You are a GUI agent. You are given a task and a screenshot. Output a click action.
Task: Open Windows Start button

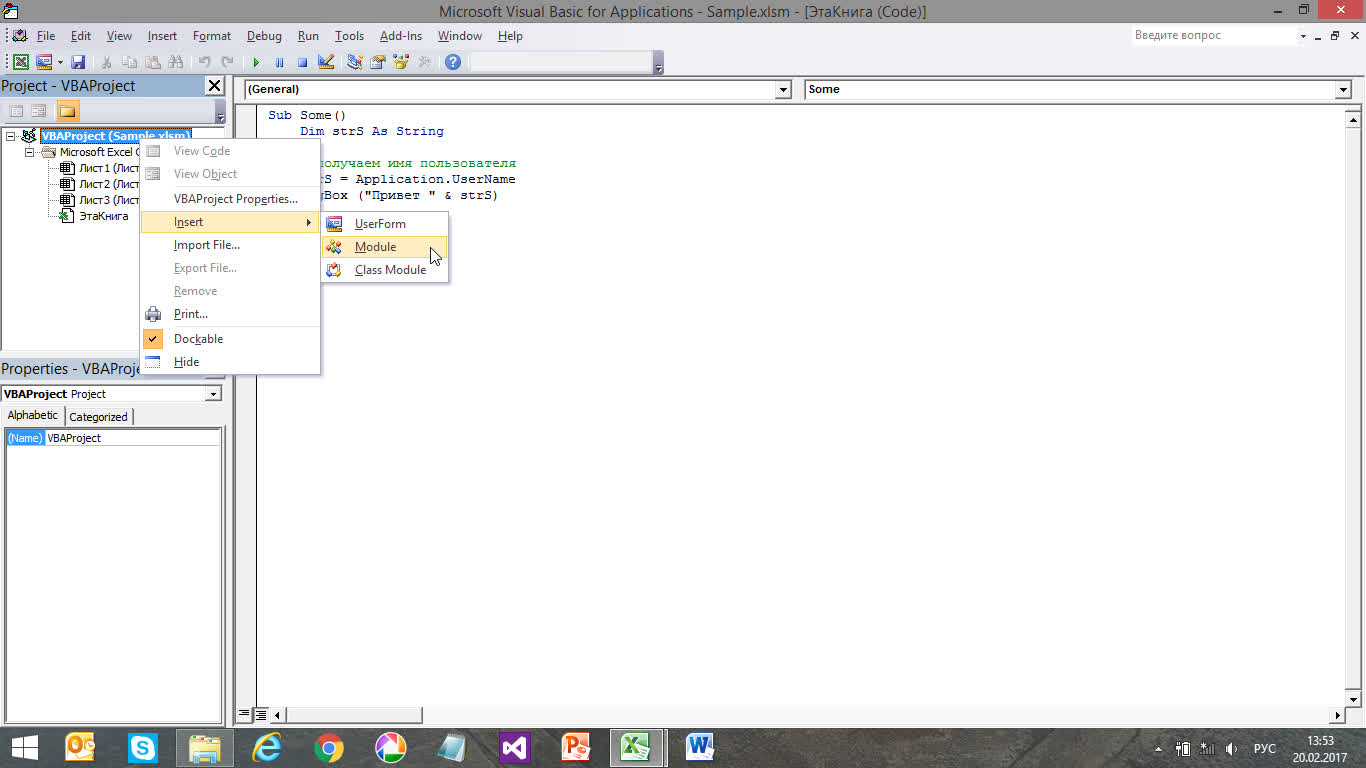(24, 747)
